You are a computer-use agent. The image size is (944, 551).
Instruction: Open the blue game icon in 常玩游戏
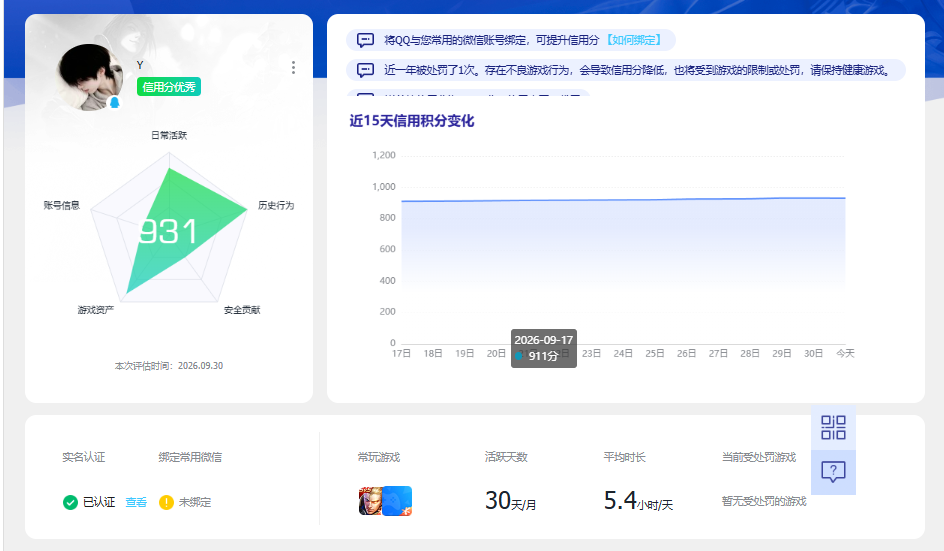[397, 501]
